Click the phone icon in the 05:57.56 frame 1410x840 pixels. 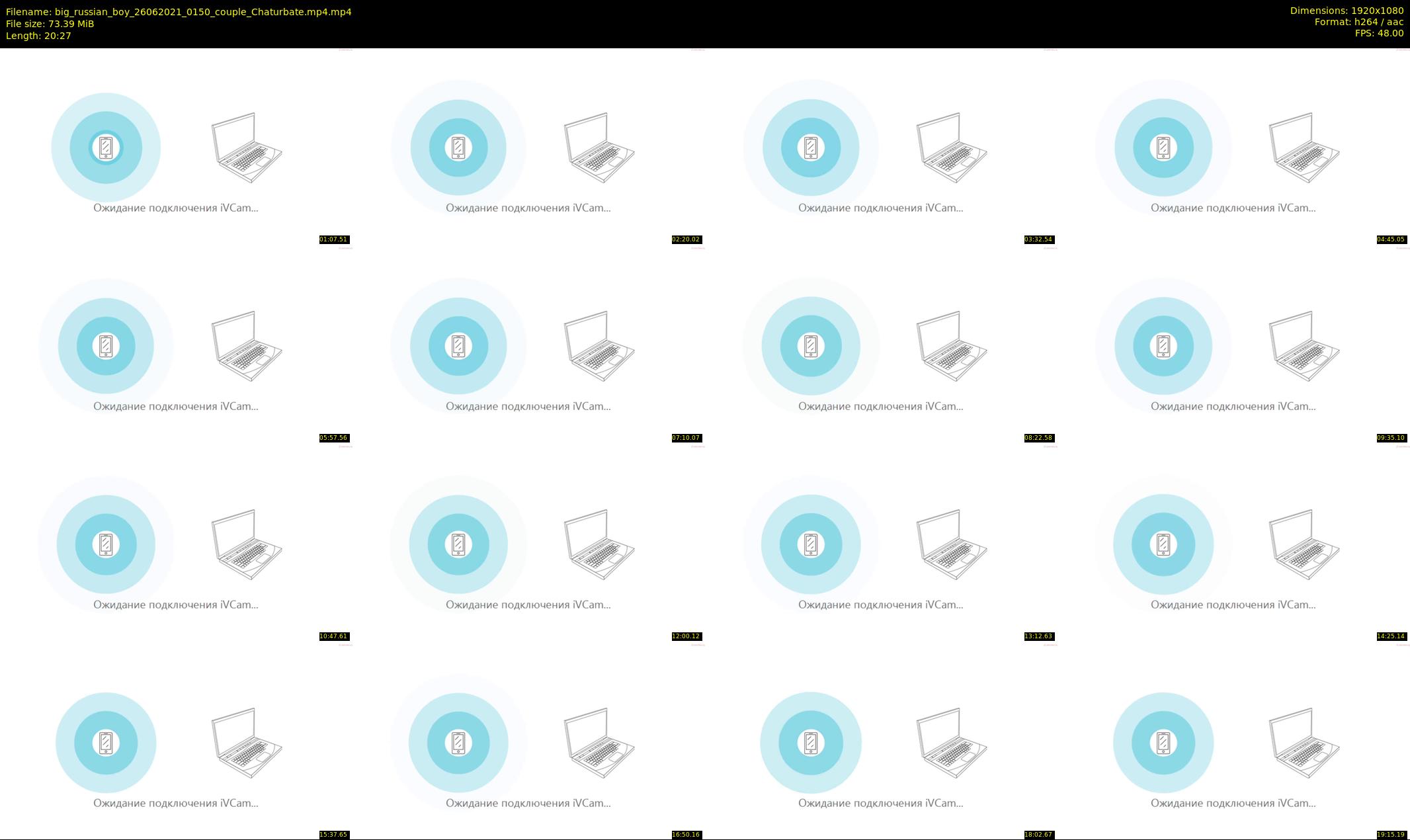pyautogui.click(x=106, y=345)
